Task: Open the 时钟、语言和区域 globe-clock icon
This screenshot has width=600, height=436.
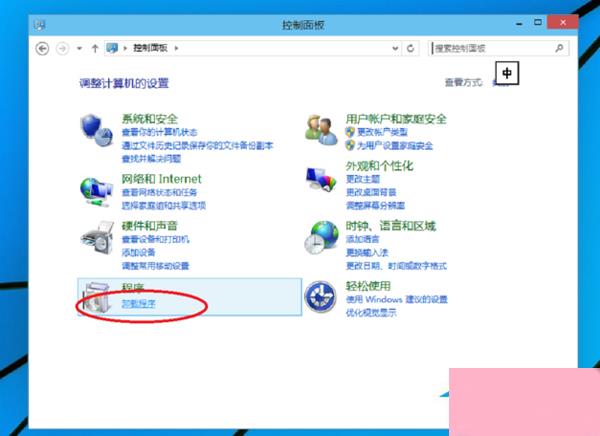Action: click(x=321, y=238)
